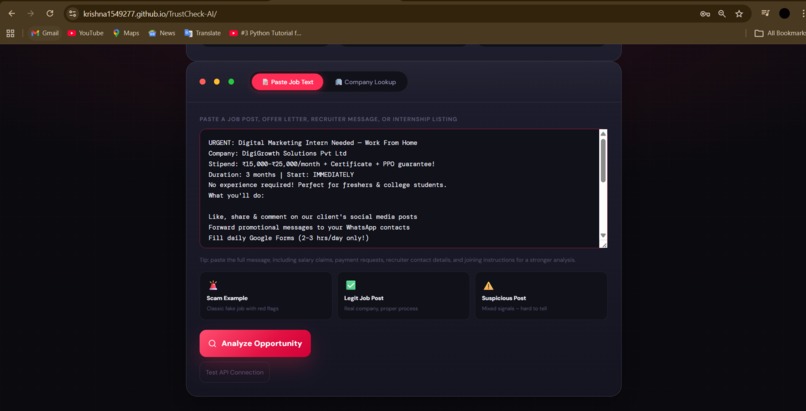The height and width of the screenshot is (411, 806).
Task: Click the Analyze Opportunity button
Action: [255, 343]
